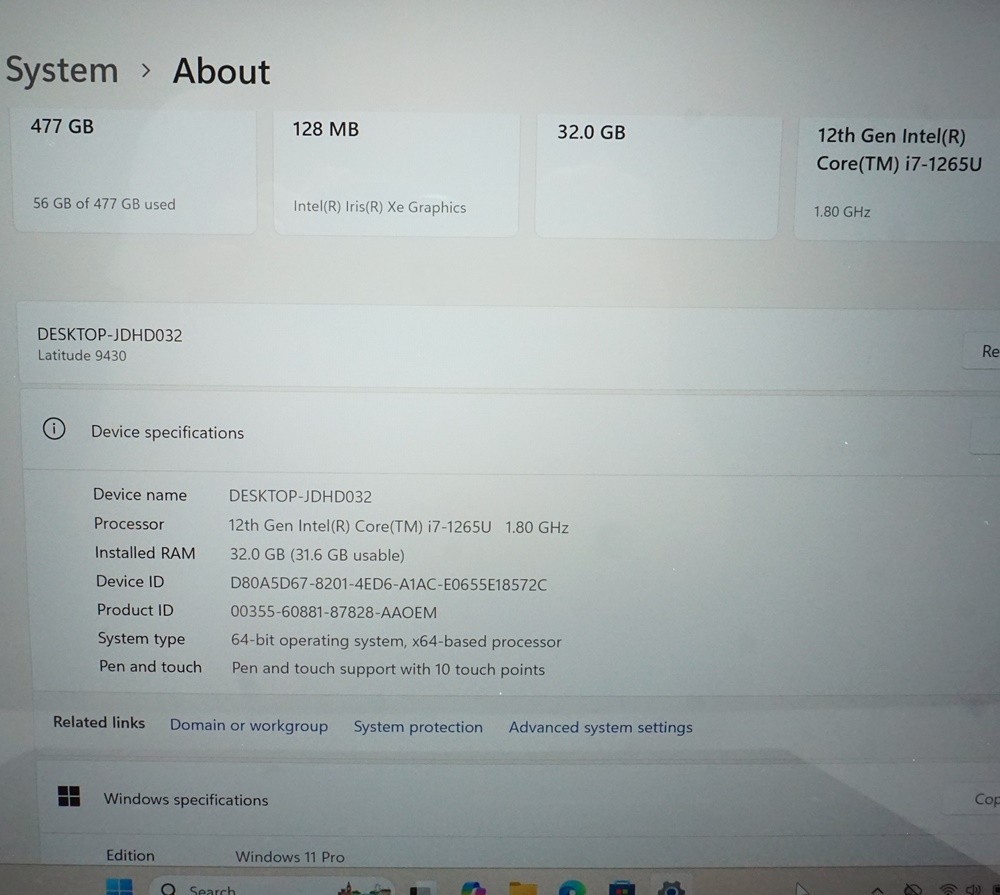The image size is (1000, 895).
Task: Click the Windows specifications logo icon
Action: [69, 796]
